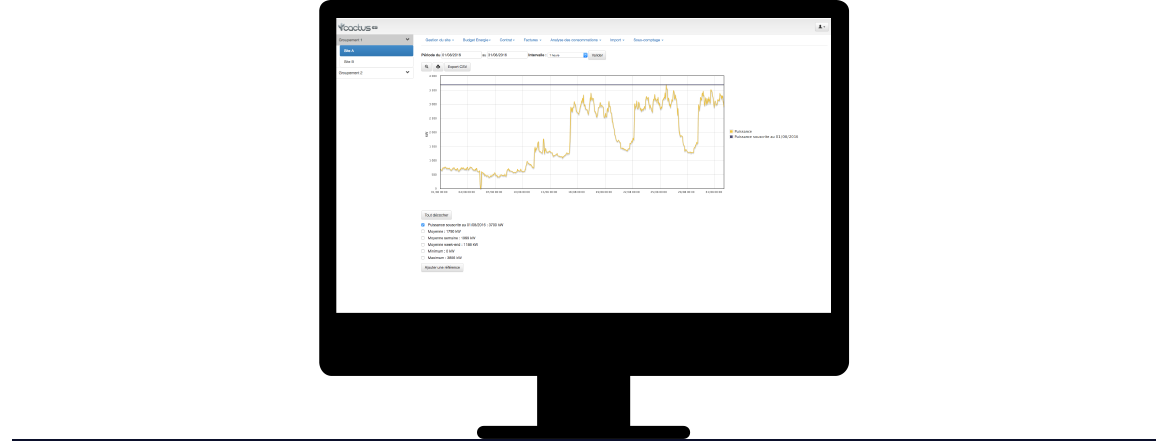The image size is (1170, 441).
Task: Click the Export CSV button
Action: click(457, 66)
